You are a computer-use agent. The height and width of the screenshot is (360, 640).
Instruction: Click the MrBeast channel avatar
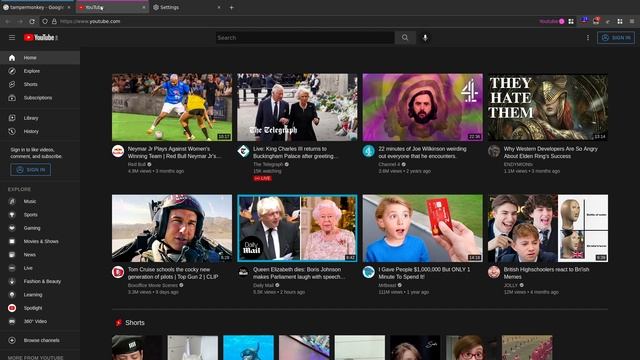369,272
